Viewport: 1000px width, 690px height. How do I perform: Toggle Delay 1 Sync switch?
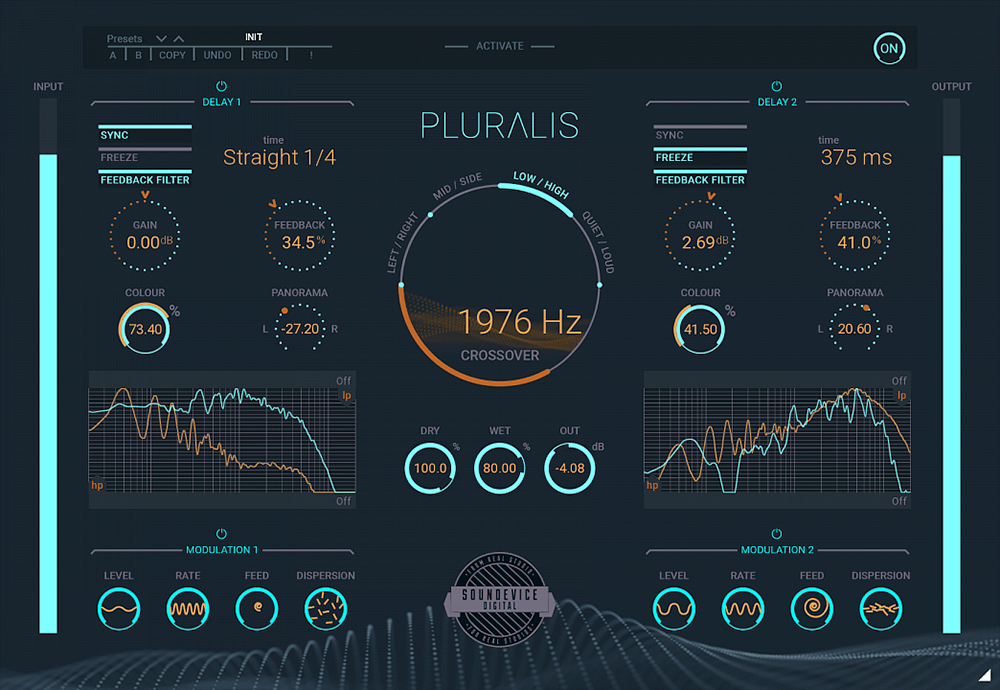coord(145,134)
